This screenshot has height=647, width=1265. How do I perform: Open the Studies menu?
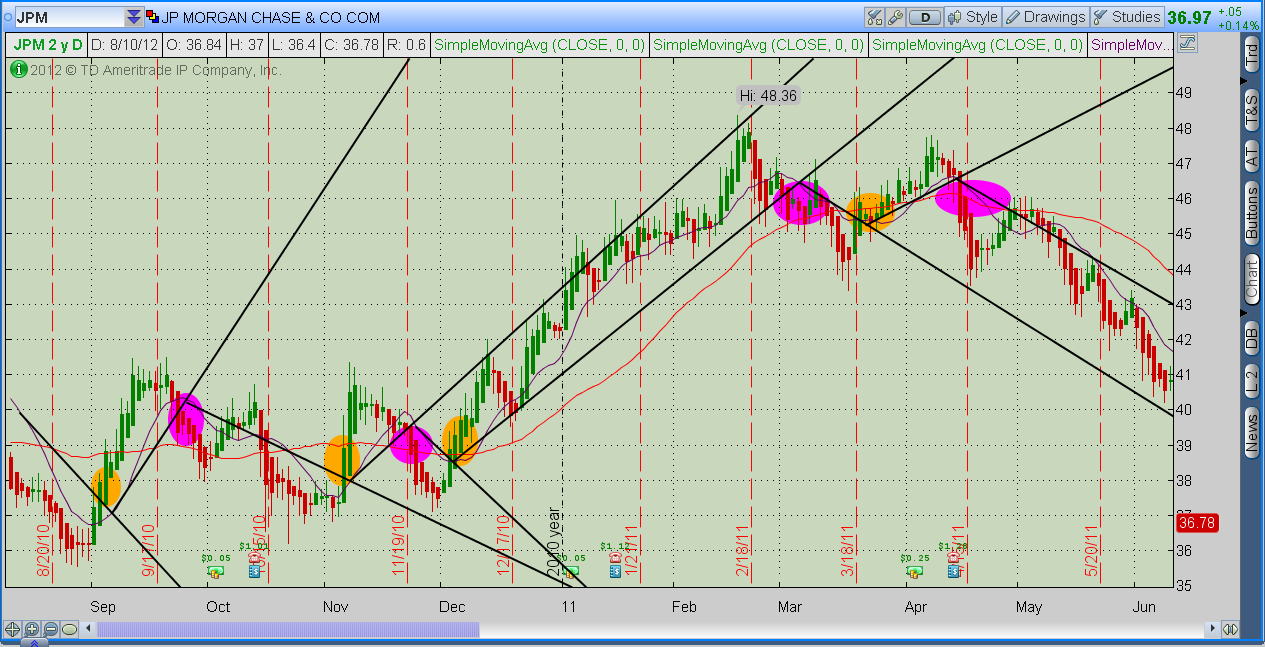[x=1127, y=17]
